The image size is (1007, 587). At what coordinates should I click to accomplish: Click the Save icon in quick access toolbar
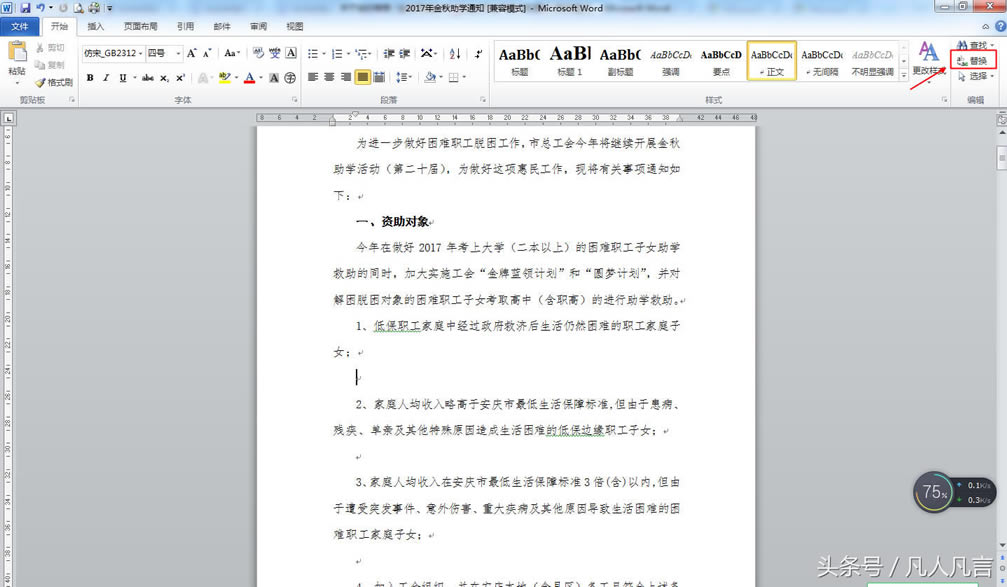pos(26,8)
